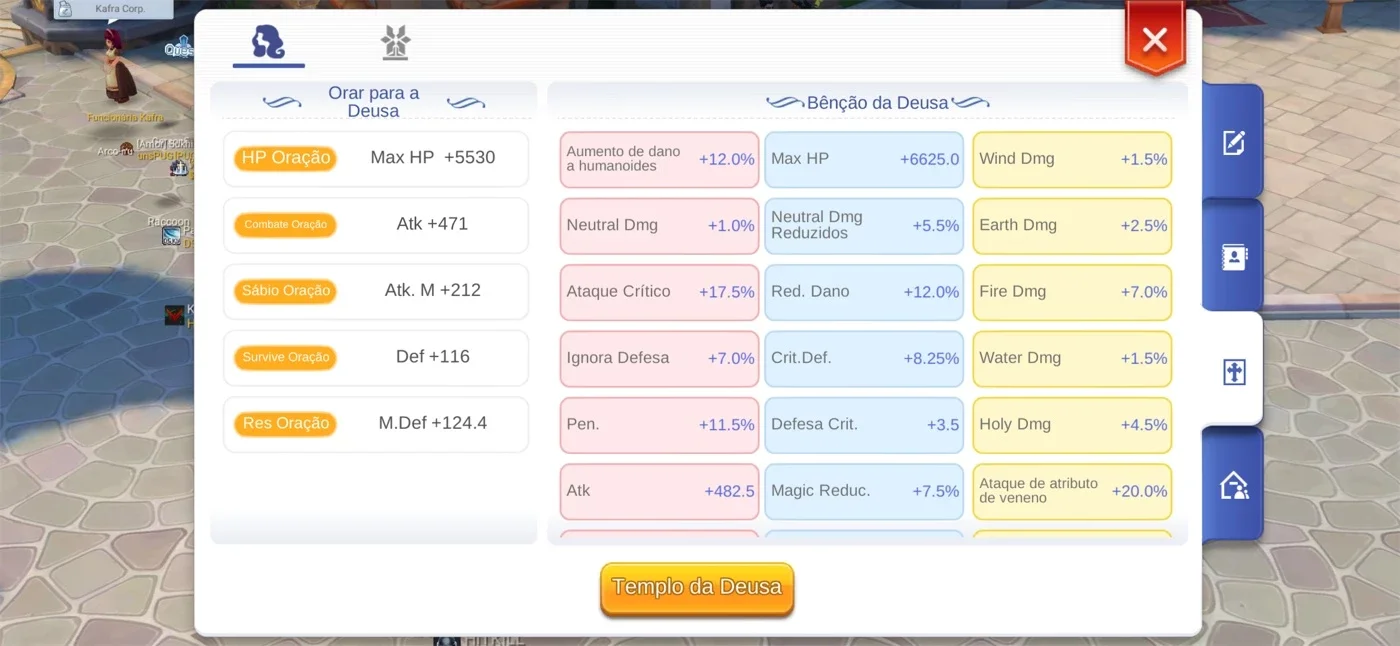Open the guild home side tab
1400x646 pixels.
1233,486
